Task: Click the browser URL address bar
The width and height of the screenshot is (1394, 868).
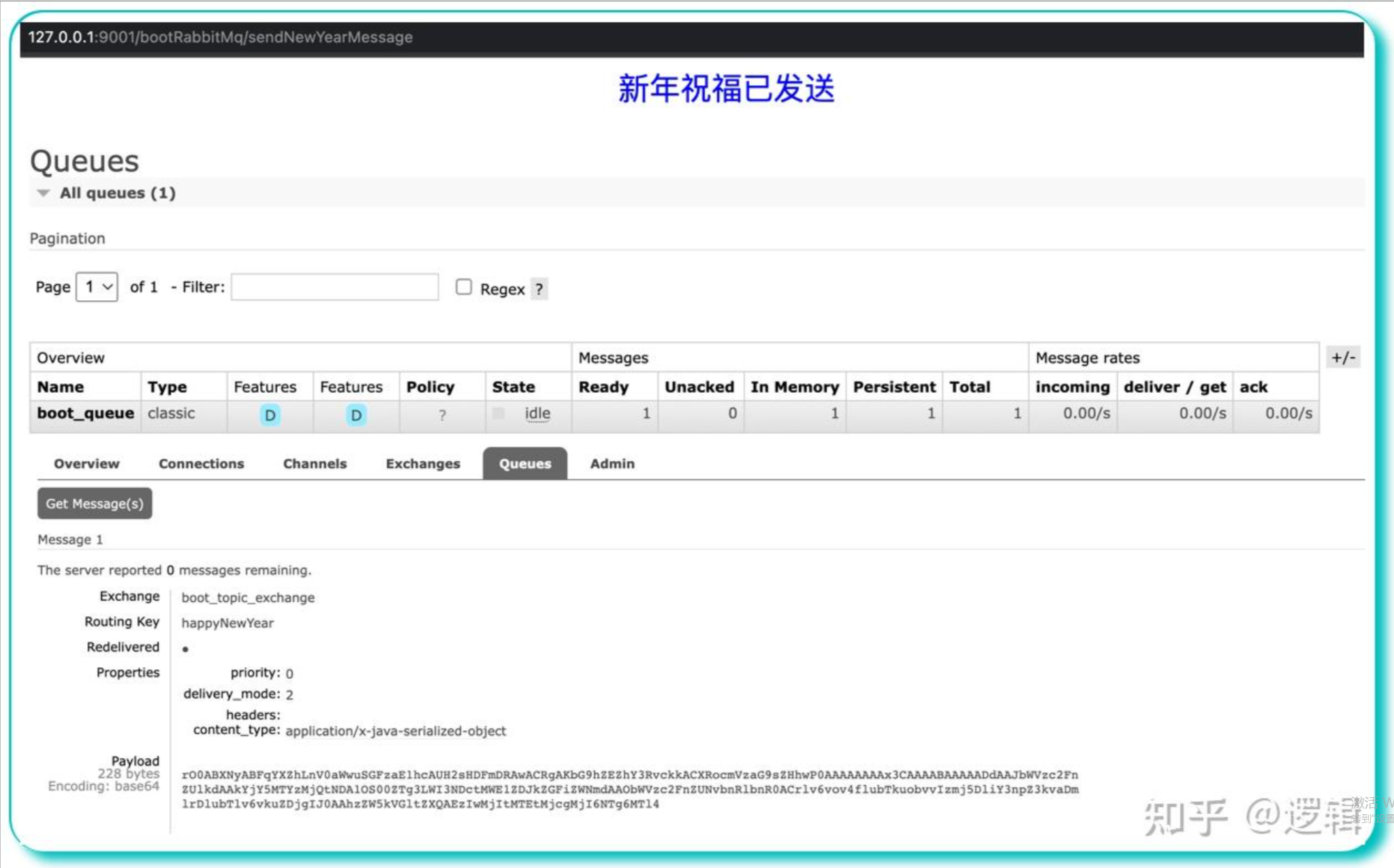Action: click(221, 37)
